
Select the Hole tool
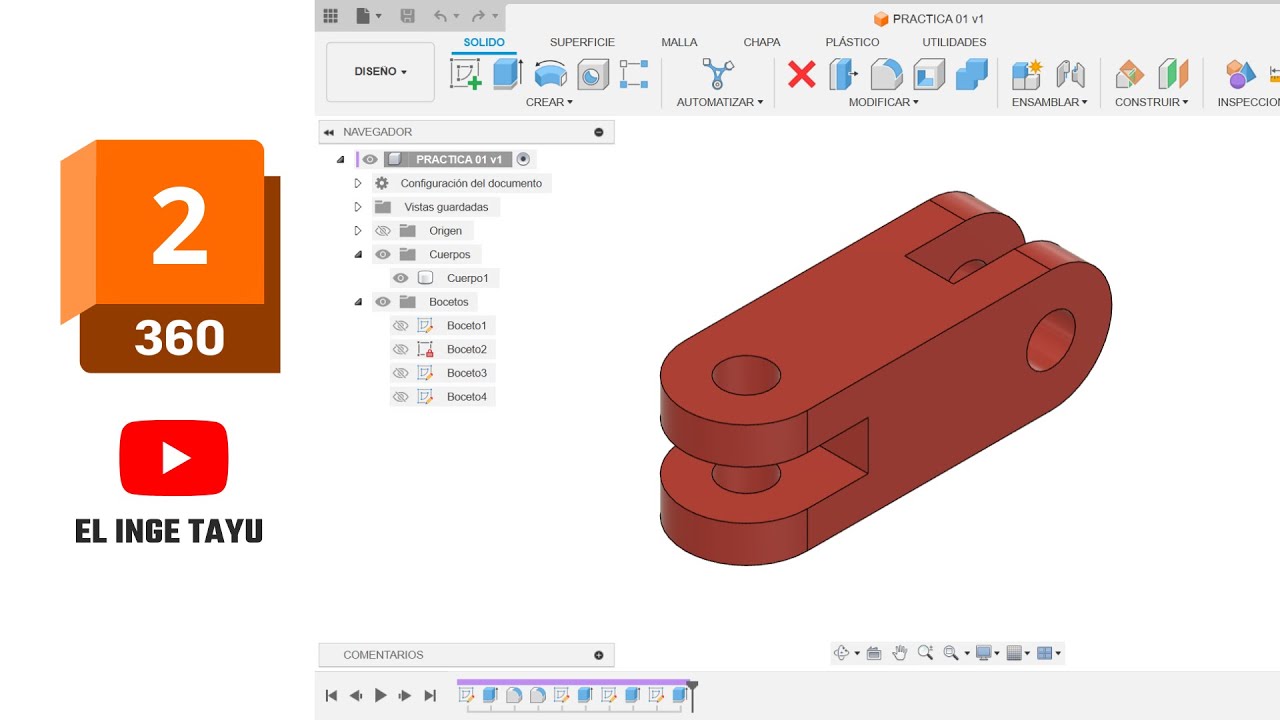[x=593, y=74]
